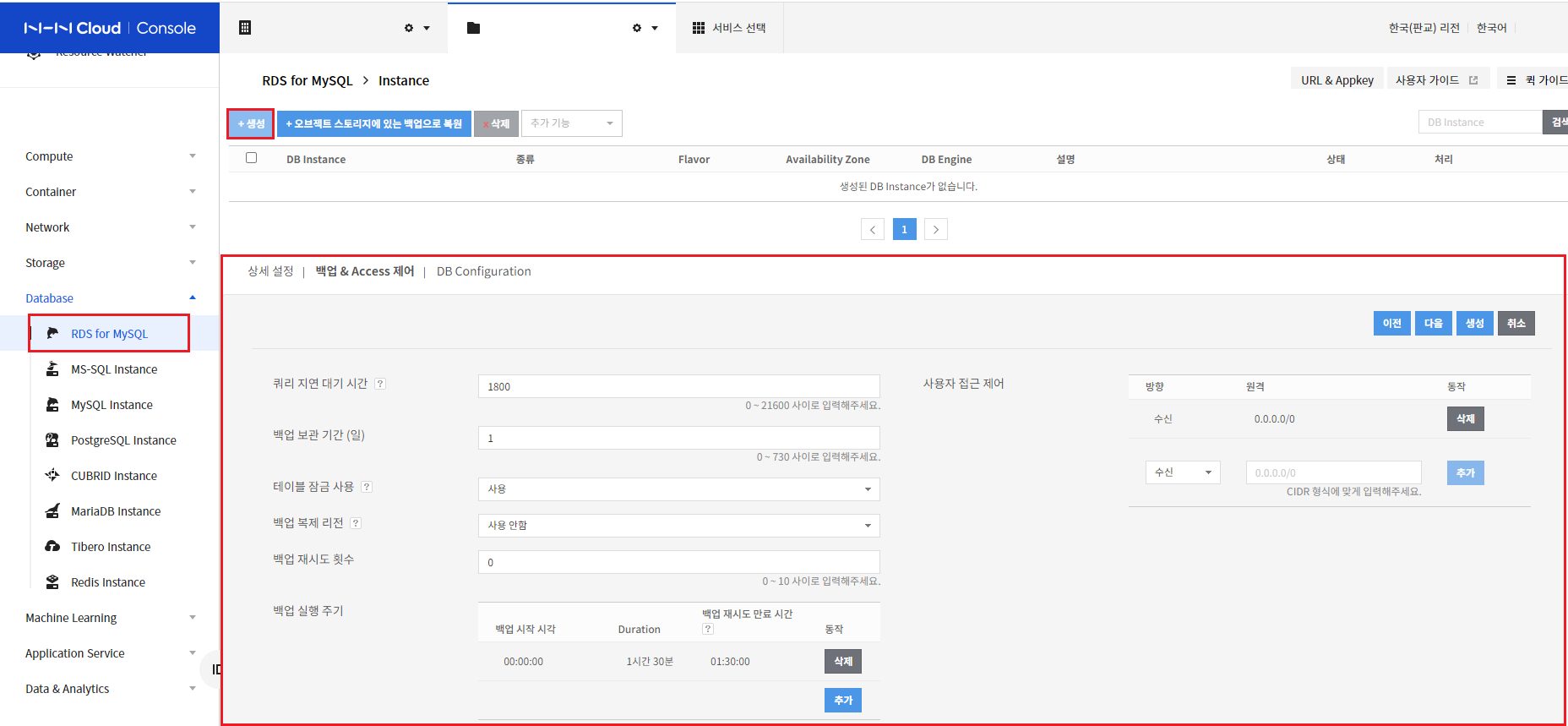Viewport: 1568px width, 726px height.
Task: Click 추가 under backup schedule
Action: tap(843, 701)
